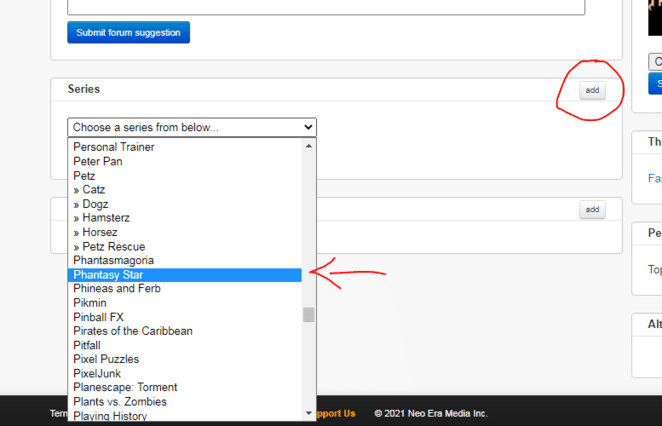
Task: Select Pirates of the Caribbean option
Action: (184, 331)
